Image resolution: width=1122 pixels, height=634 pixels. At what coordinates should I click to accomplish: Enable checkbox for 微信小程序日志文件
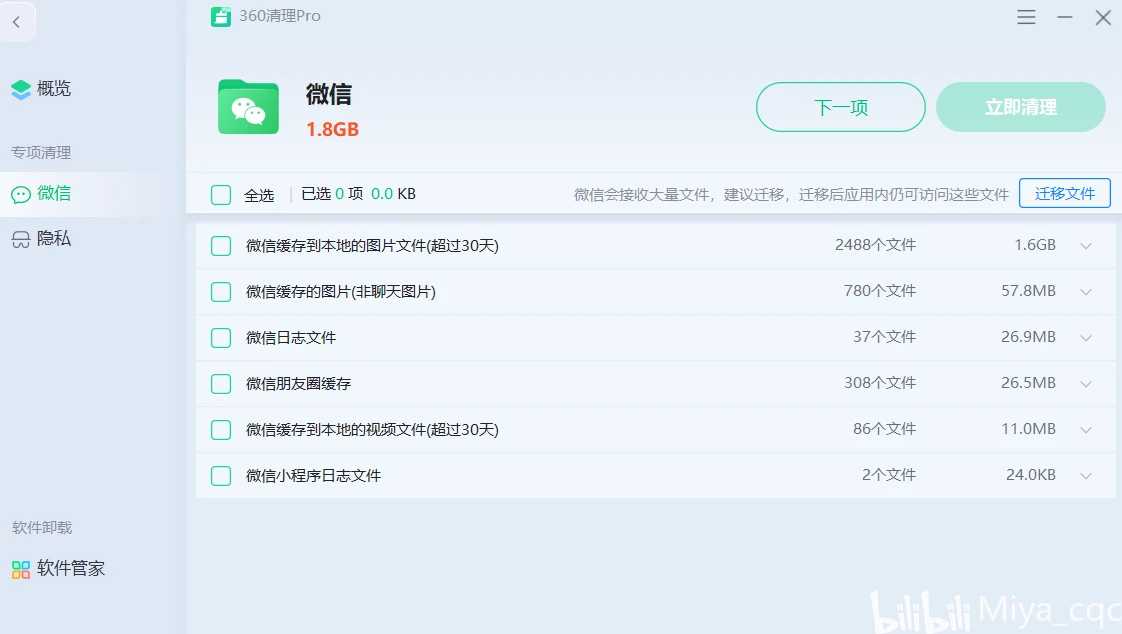[221, 476]
